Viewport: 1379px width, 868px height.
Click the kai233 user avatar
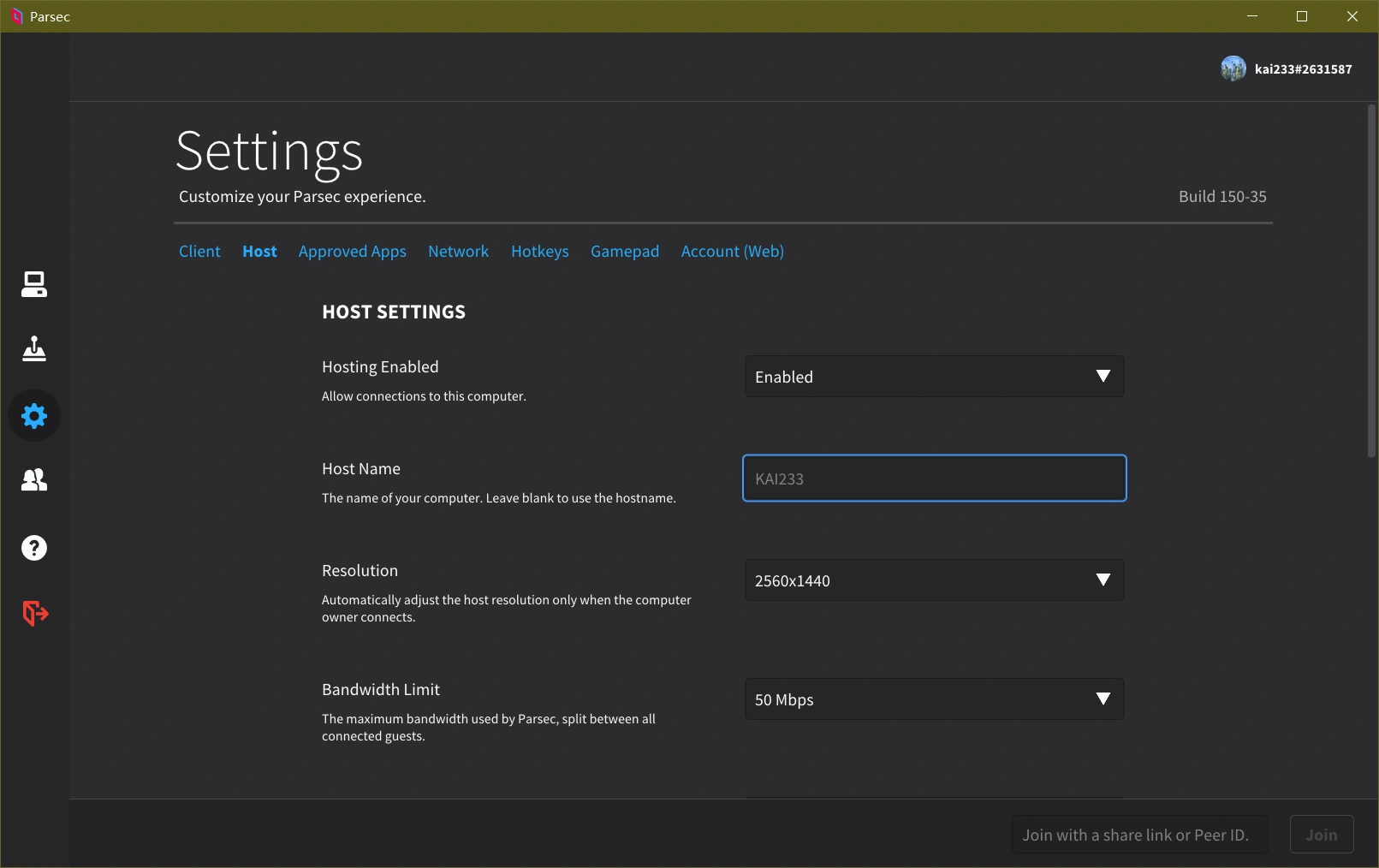1233,68
